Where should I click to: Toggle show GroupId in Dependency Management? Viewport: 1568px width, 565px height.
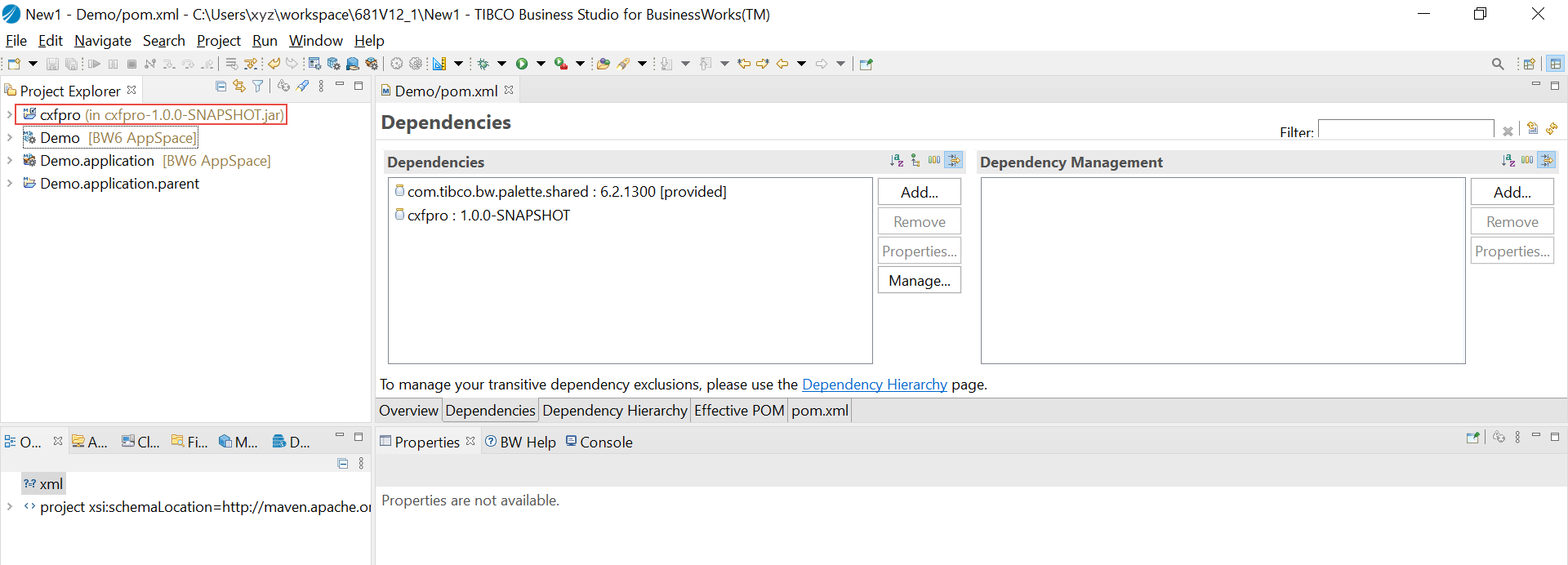point(1527,160)
